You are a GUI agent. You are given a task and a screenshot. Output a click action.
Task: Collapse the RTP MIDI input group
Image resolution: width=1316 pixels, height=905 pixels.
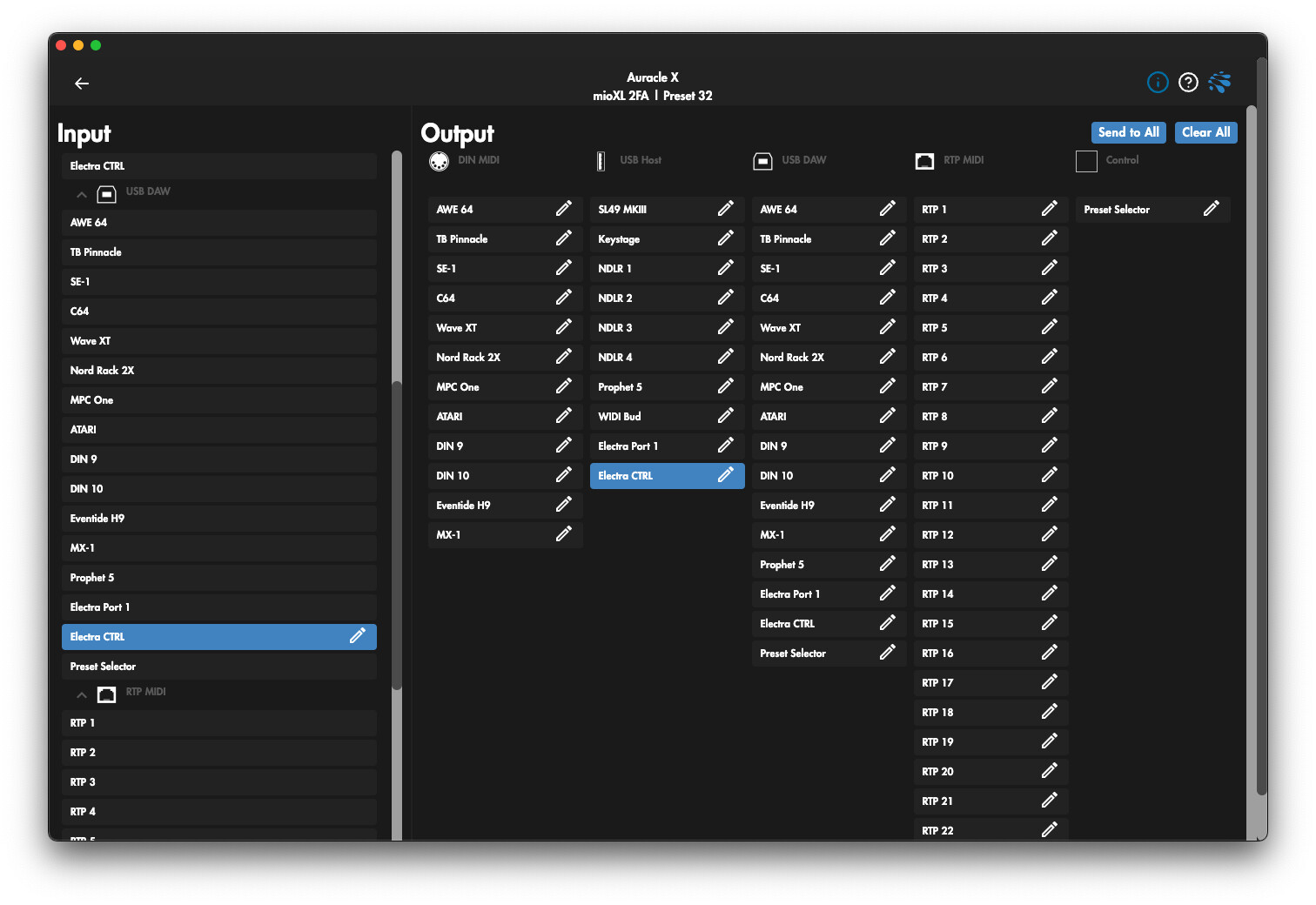81,694
